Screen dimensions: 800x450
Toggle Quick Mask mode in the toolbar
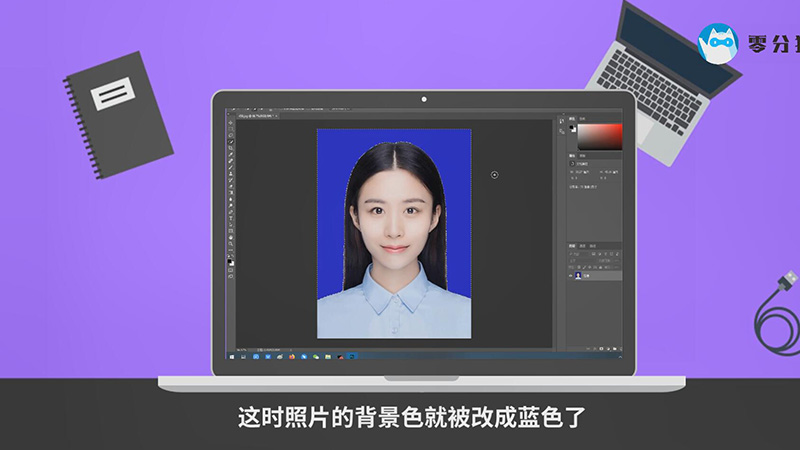pos(231,271)
